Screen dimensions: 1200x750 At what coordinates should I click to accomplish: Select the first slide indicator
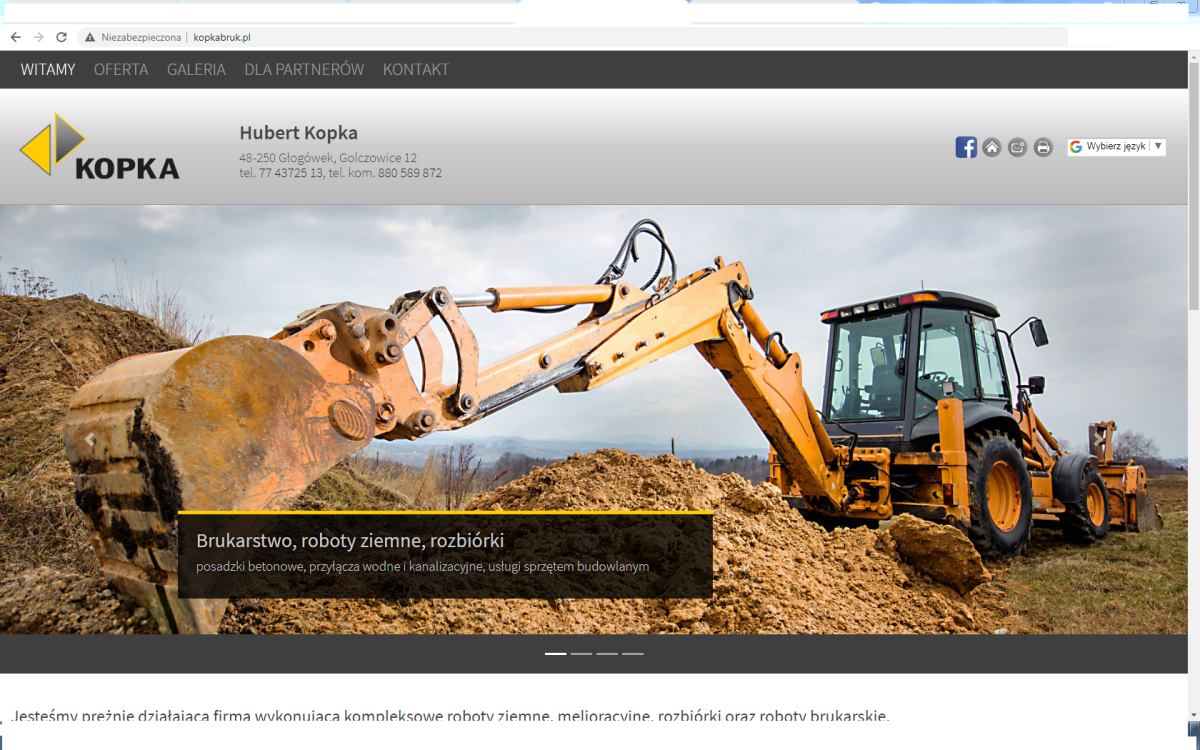coord(555,653)
